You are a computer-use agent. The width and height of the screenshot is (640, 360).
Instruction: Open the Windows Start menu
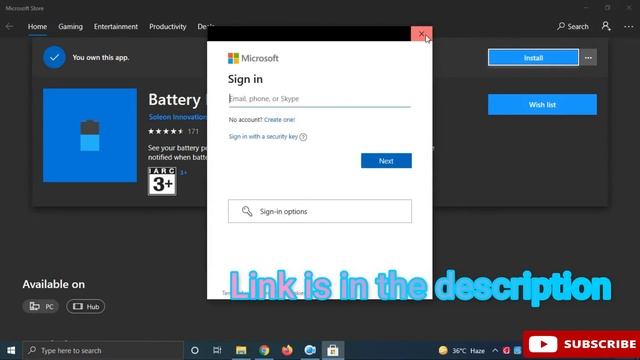pyautogui.click(x=11, y=350)
